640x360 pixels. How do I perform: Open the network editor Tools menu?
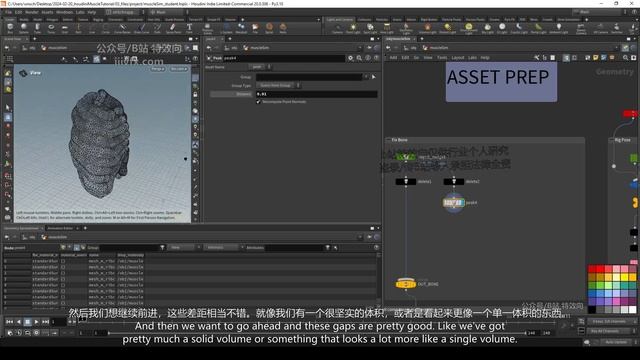click(x=442, y=58)
